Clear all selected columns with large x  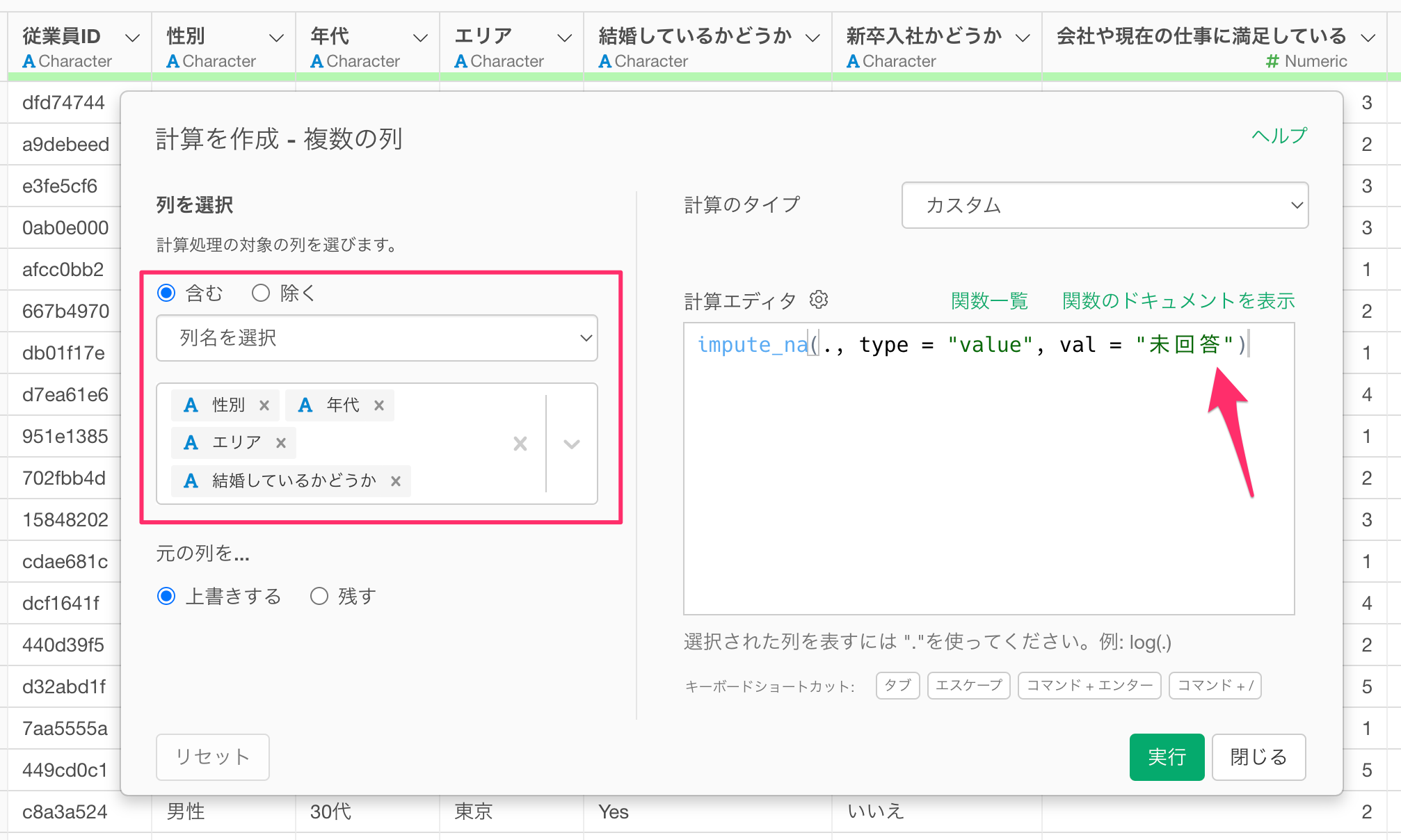pyautogui.click(x=520, y=444)
